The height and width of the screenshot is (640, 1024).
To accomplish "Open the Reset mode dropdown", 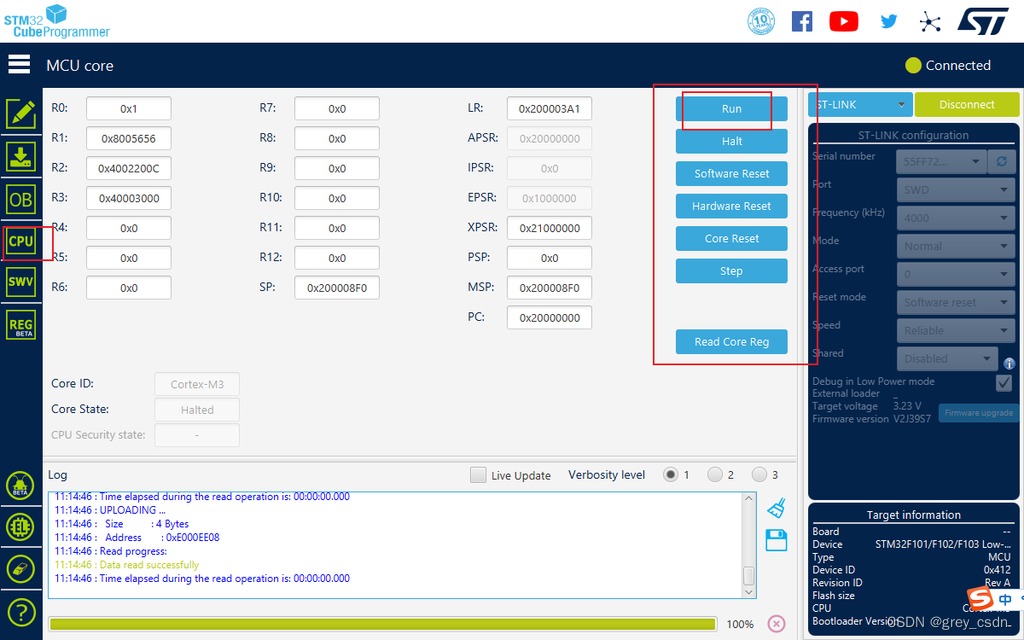I will tap(955, 302).
